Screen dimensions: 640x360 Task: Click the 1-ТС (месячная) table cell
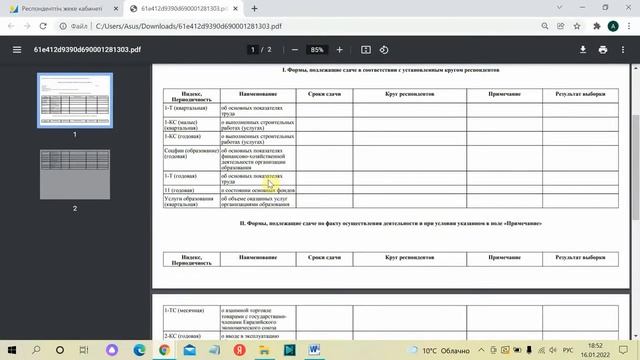coord(191,318)
